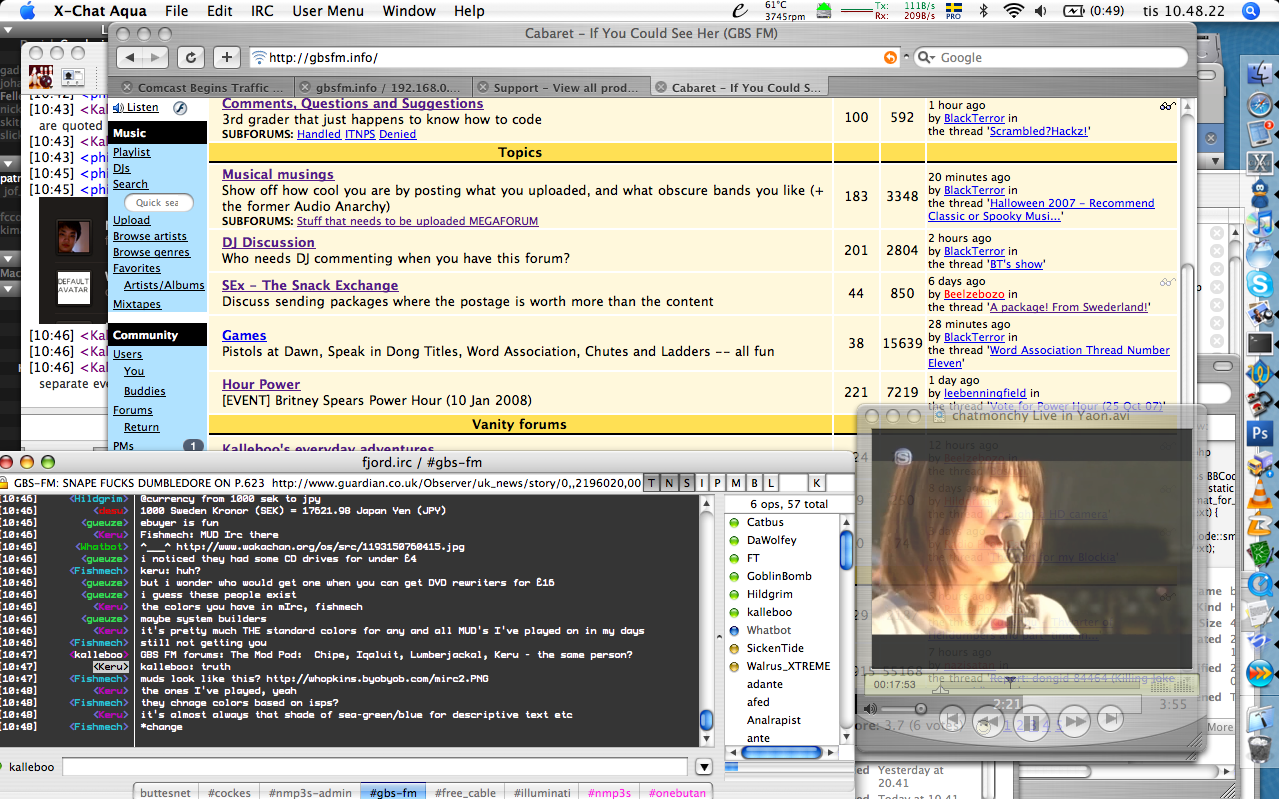Switch to the #nmp3s-admin channel tab
1279x799 pixels.
[310, 792]
